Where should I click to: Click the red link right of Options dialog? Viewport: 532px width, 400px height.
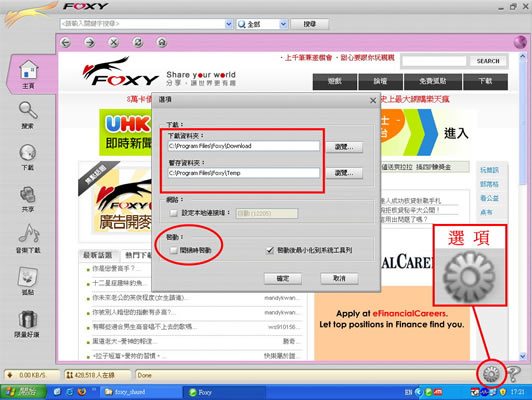pyautogui.click(x=415, y=99)
